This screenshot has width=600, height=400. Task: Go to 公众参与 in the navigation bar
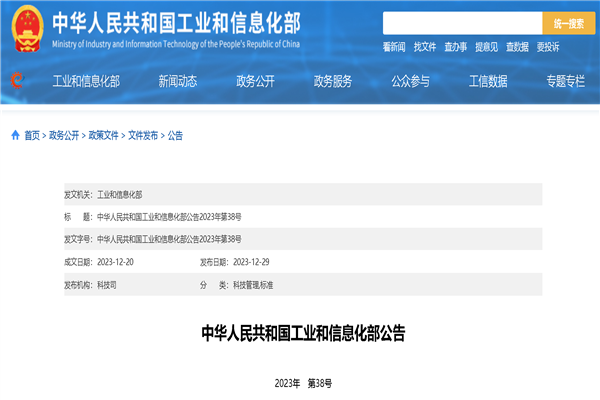[410, 81]
